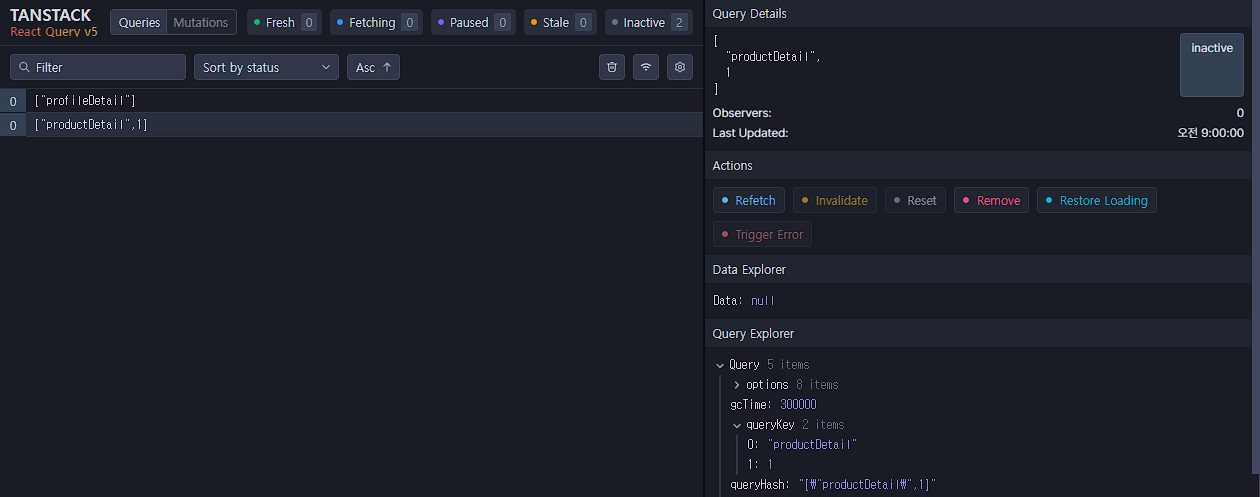
Task: Select the ["profileDetail"] query row
Action: [x=351, y=101]
